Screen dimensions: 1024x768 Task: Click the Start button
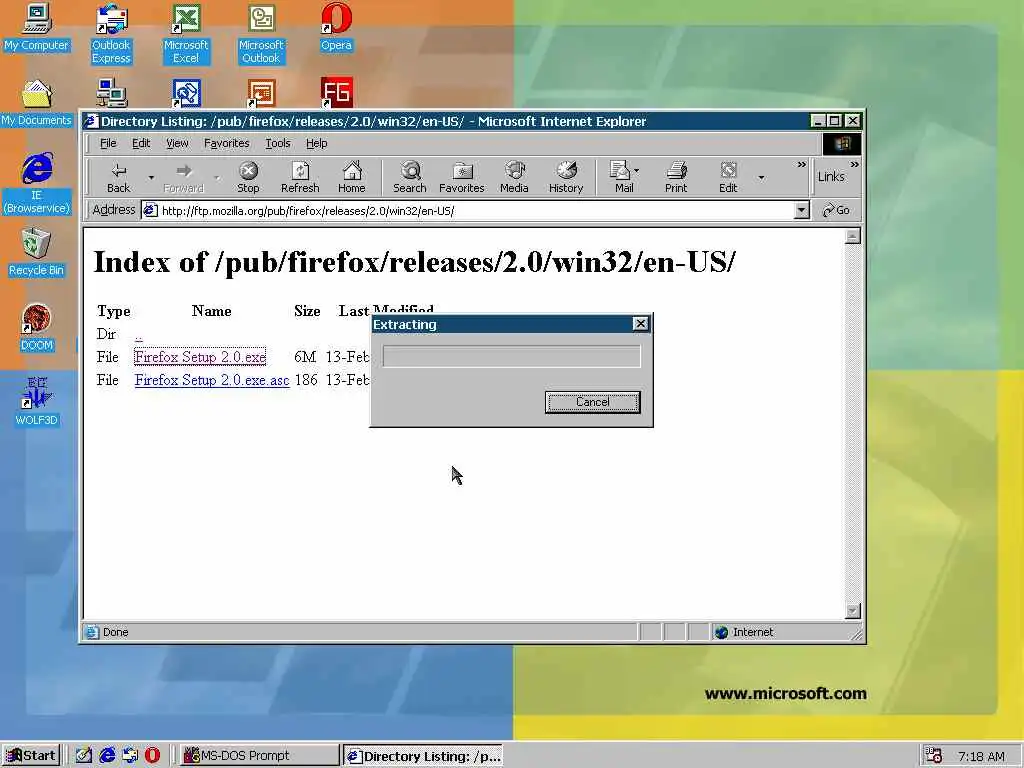point(31,756)
